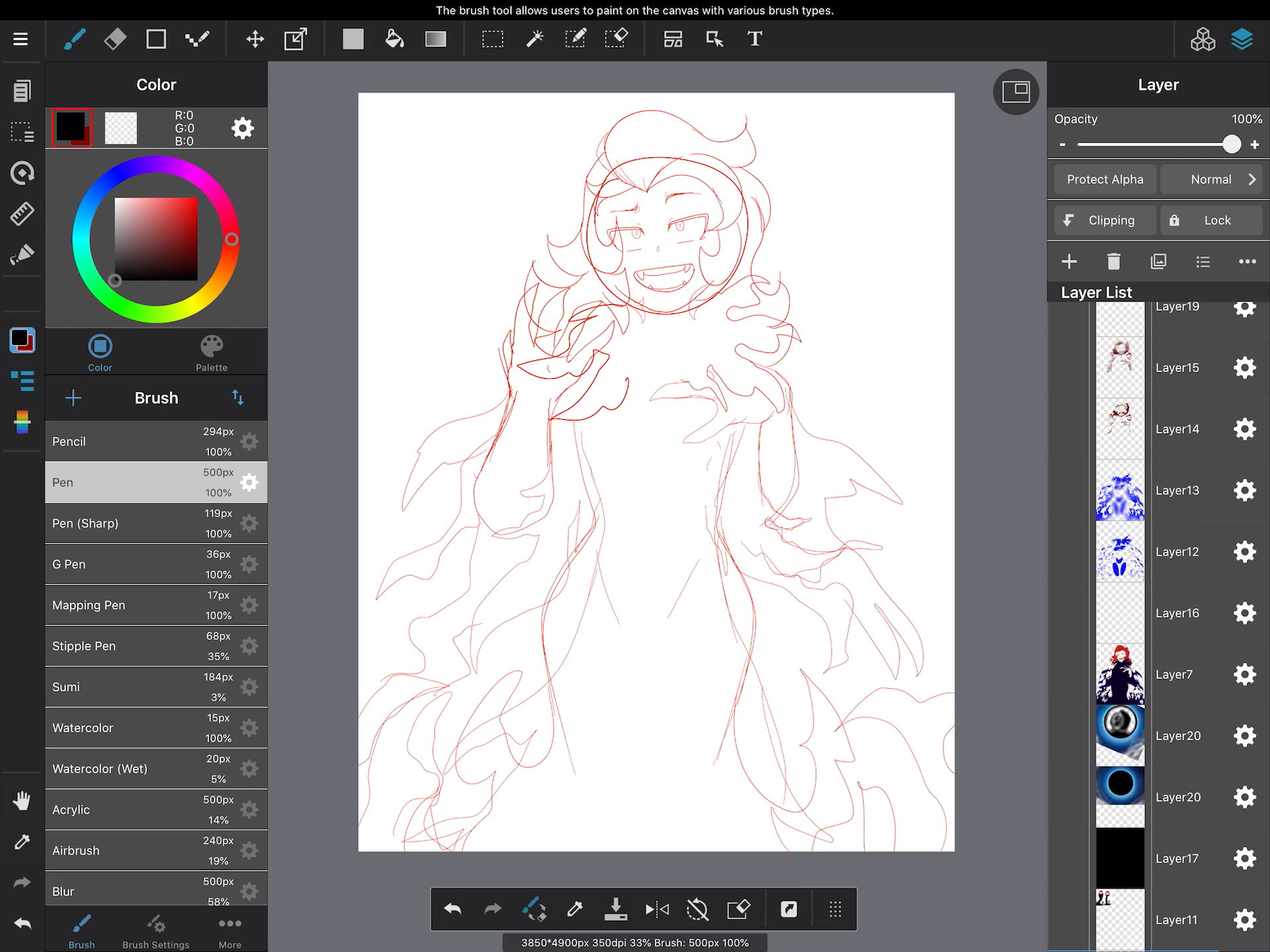Open the Brush bottom tab
Viewport: 1270px width, 952px height.
81,931
